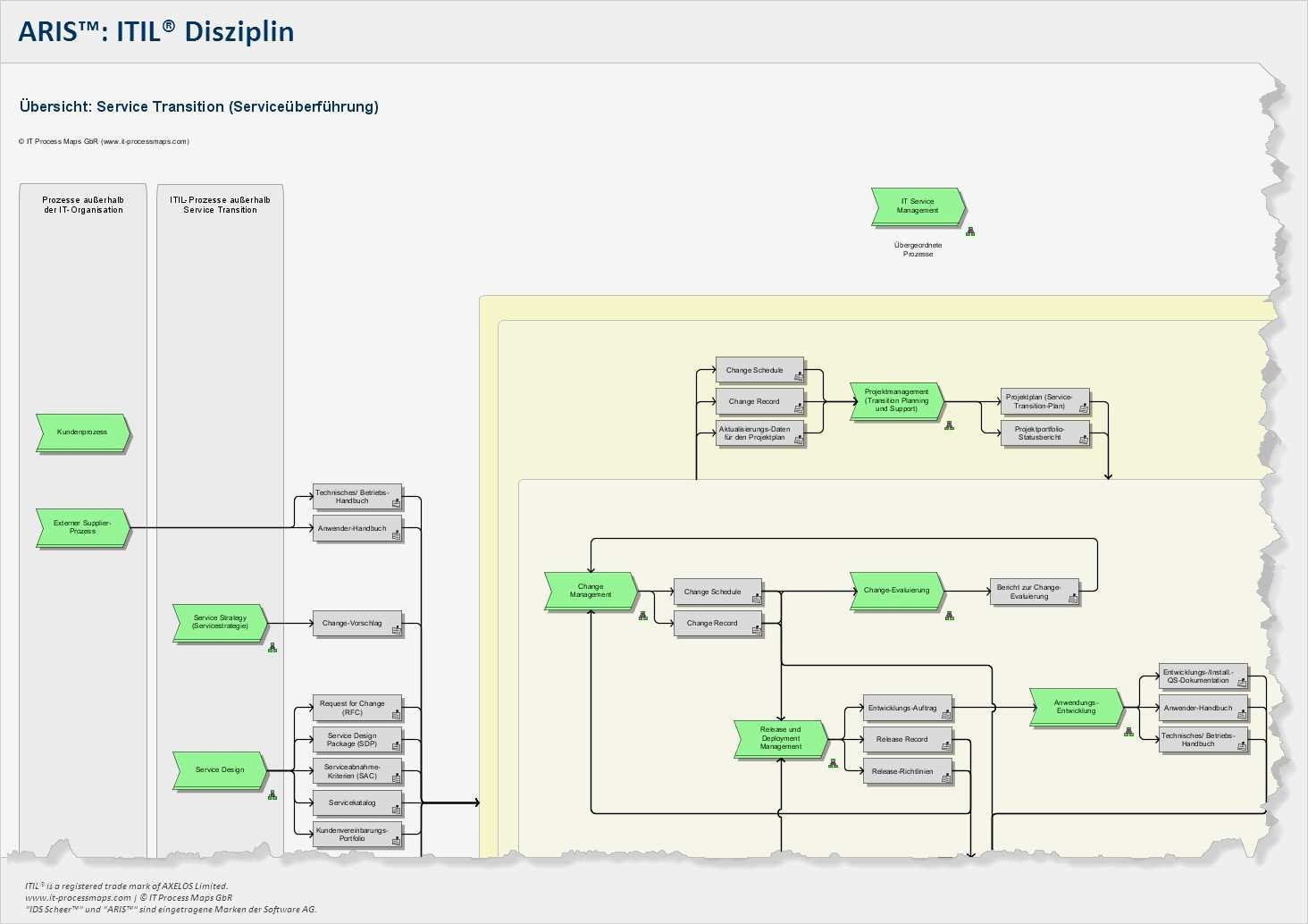Viewport: 1308px width, 924px height.
Task: Click the Projektplan (Service-Transition-Plan) box
Action: [x=1045, y=401]
